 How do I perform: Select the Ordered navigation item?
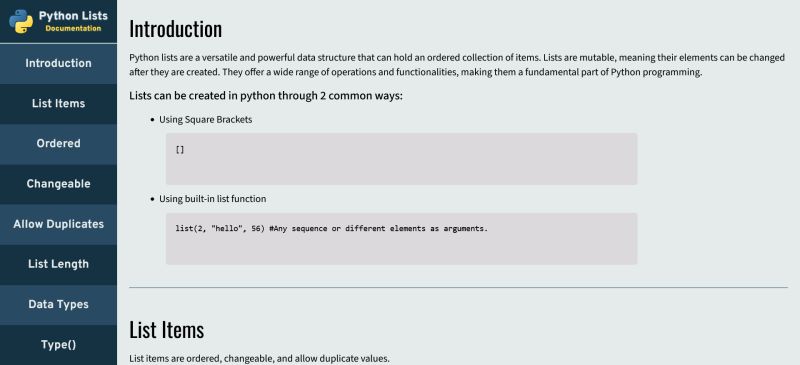pyautogui.click(x=58, y=144)
